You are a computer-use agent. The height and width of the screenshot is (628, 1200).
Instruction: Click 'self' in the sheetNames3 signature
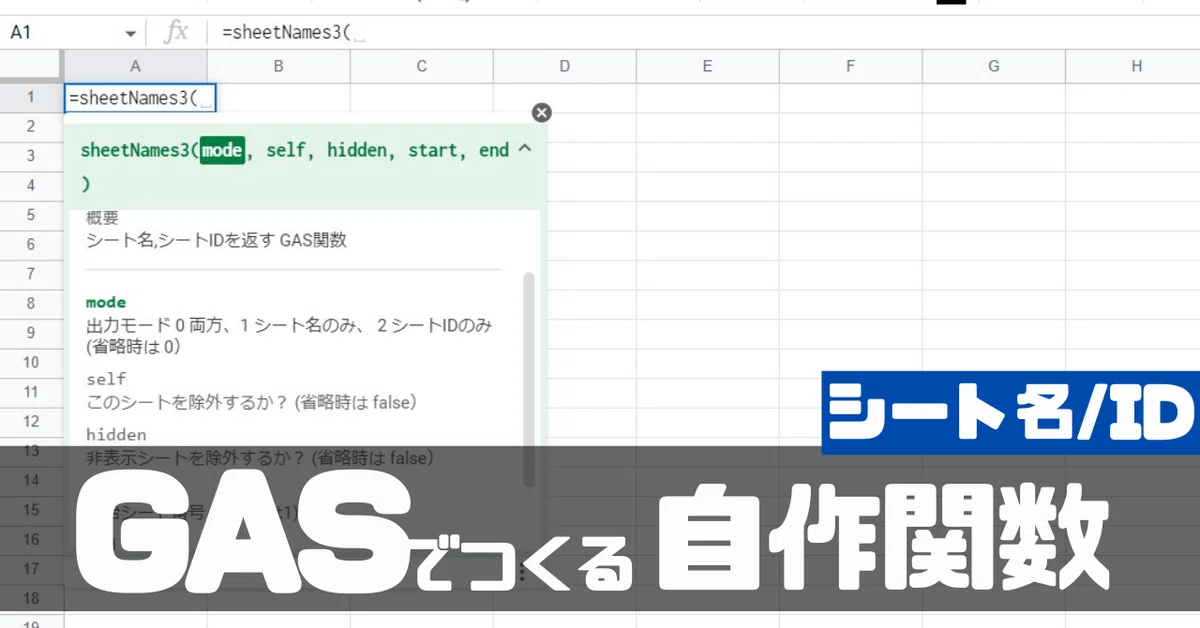coord(287,150)
